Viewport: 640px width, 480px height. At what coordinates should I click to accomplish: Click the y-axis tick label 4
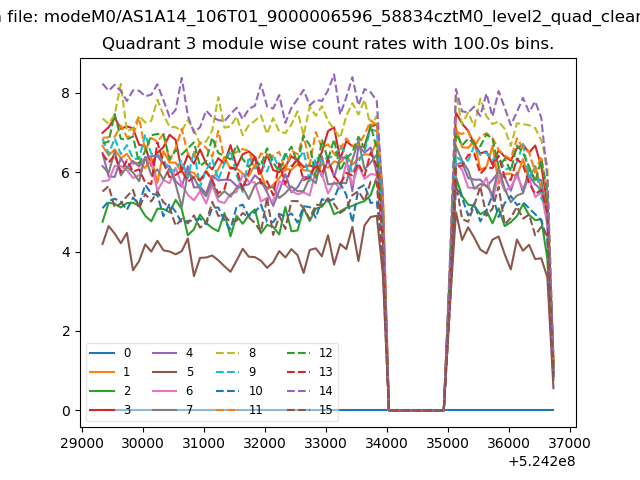click(x=66, y=252)
